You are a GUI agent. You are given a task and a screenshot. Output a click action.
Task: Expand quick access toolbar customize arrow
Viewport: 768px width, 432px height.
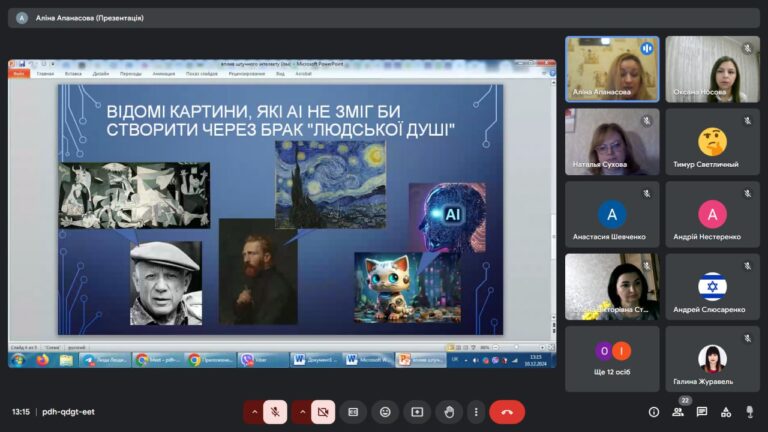52,64
